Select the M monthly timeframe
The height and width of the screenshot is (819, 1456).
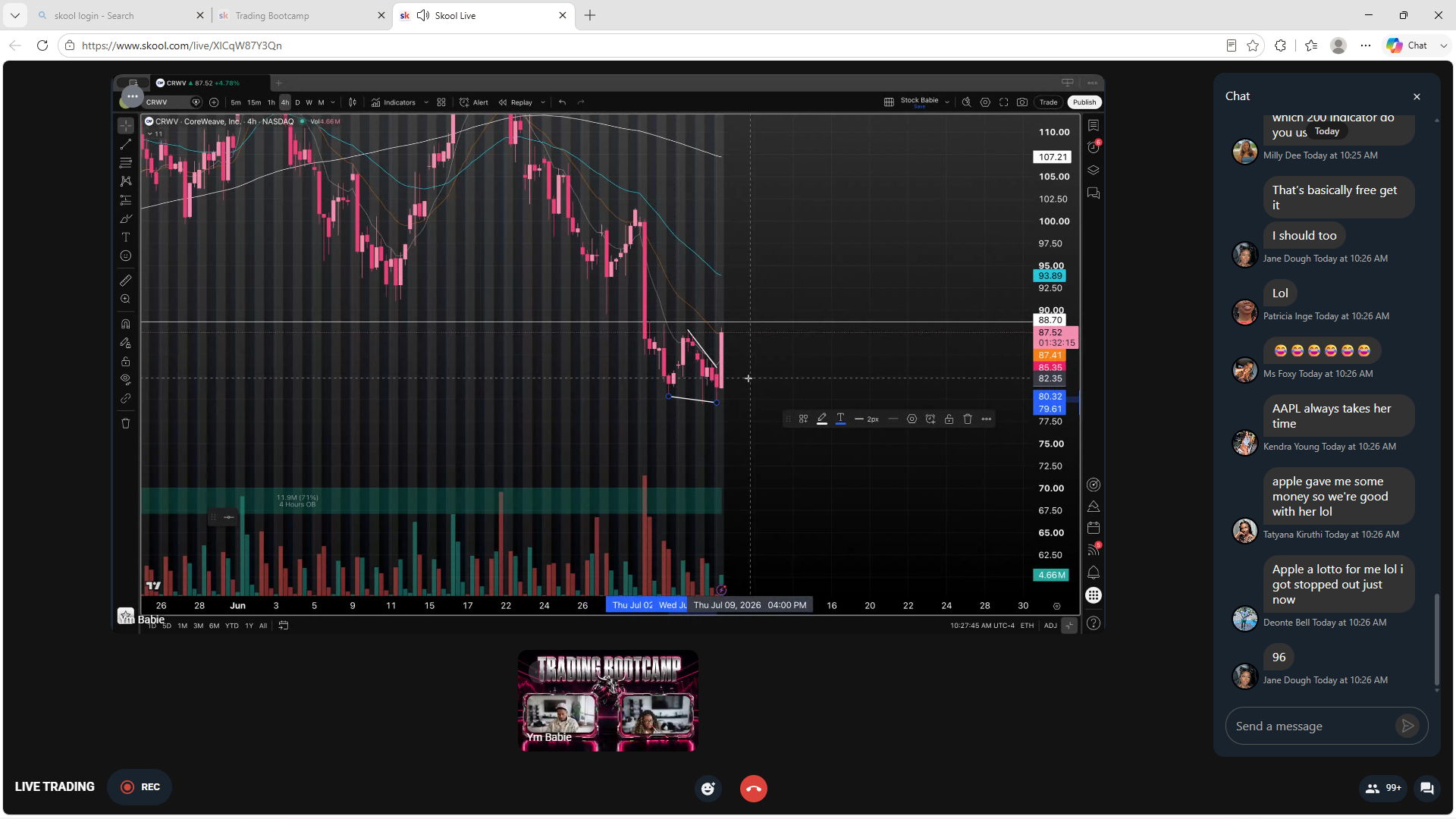(322, 102)
